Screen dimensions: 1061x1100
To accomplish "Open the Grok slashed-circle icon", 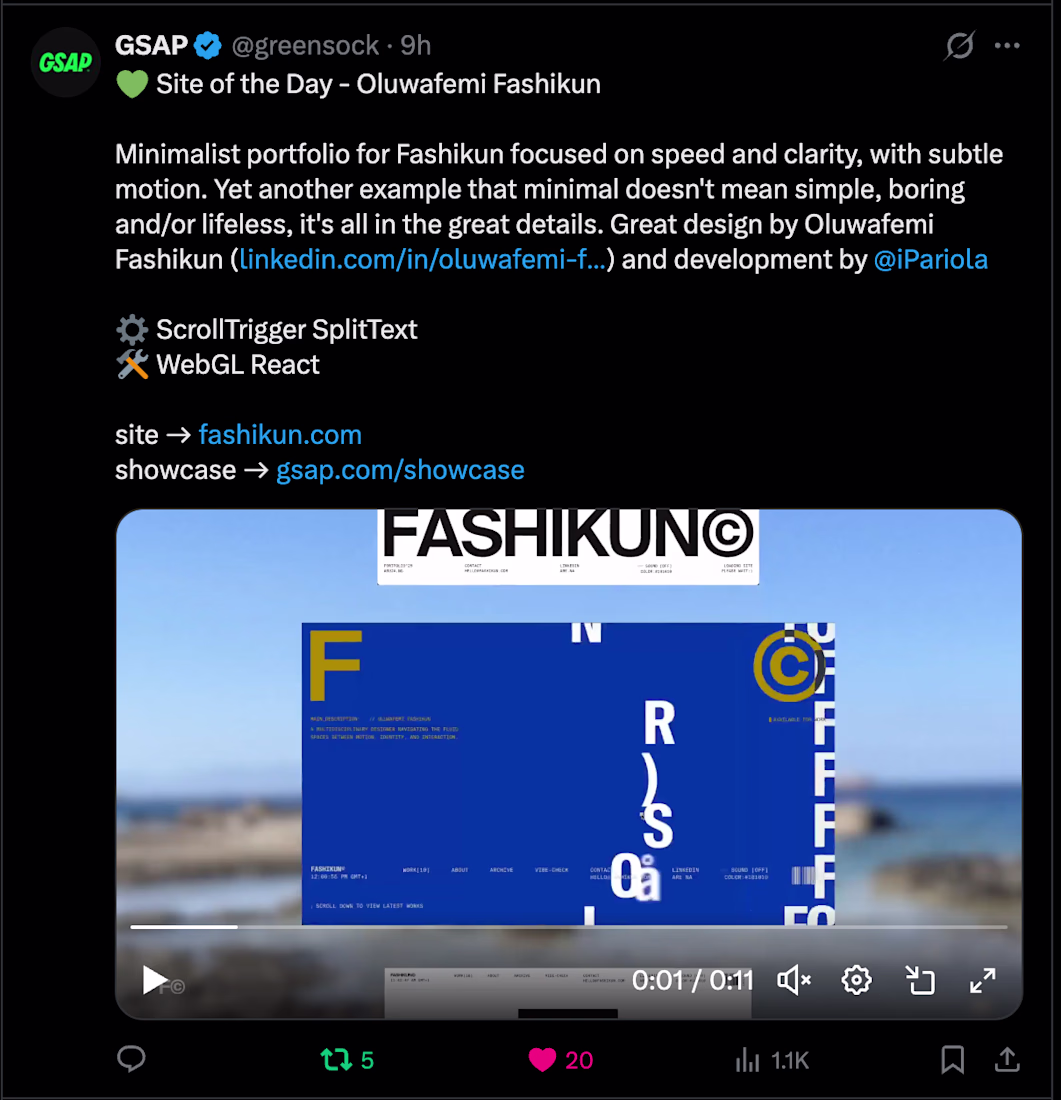I will (x=959, y=46).
